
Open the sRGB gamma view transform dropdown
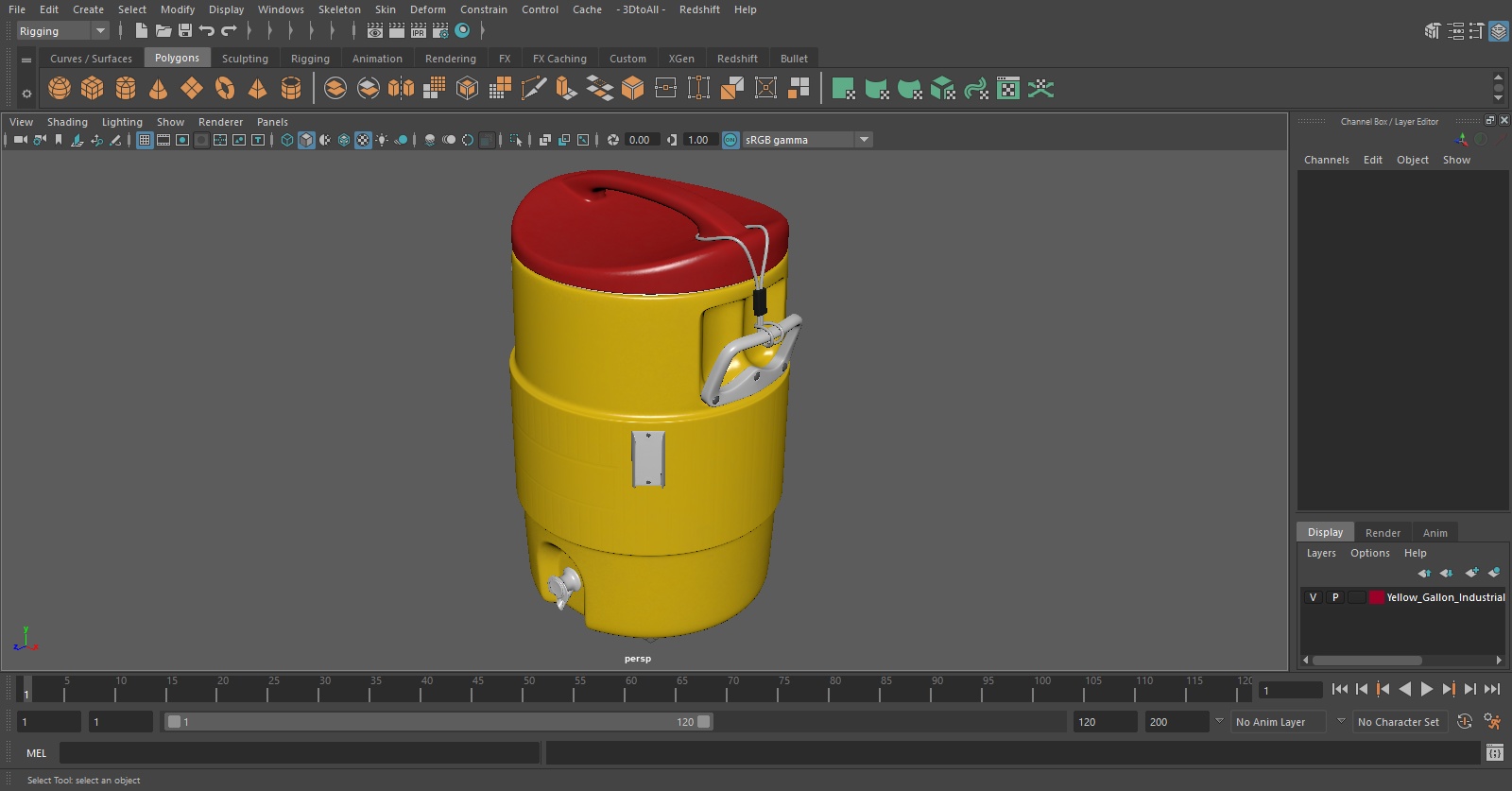pyautogui.click(x=807, y=140)
